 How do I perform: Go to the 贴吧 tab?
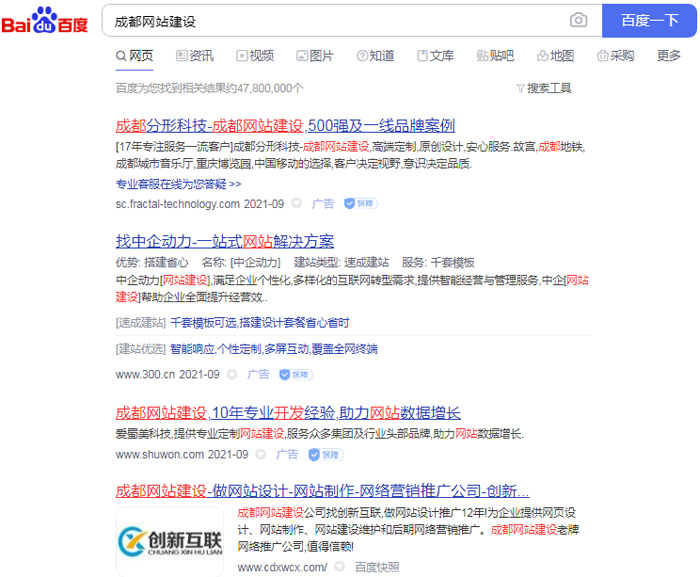pyautogui.click(x=495, y=56)
